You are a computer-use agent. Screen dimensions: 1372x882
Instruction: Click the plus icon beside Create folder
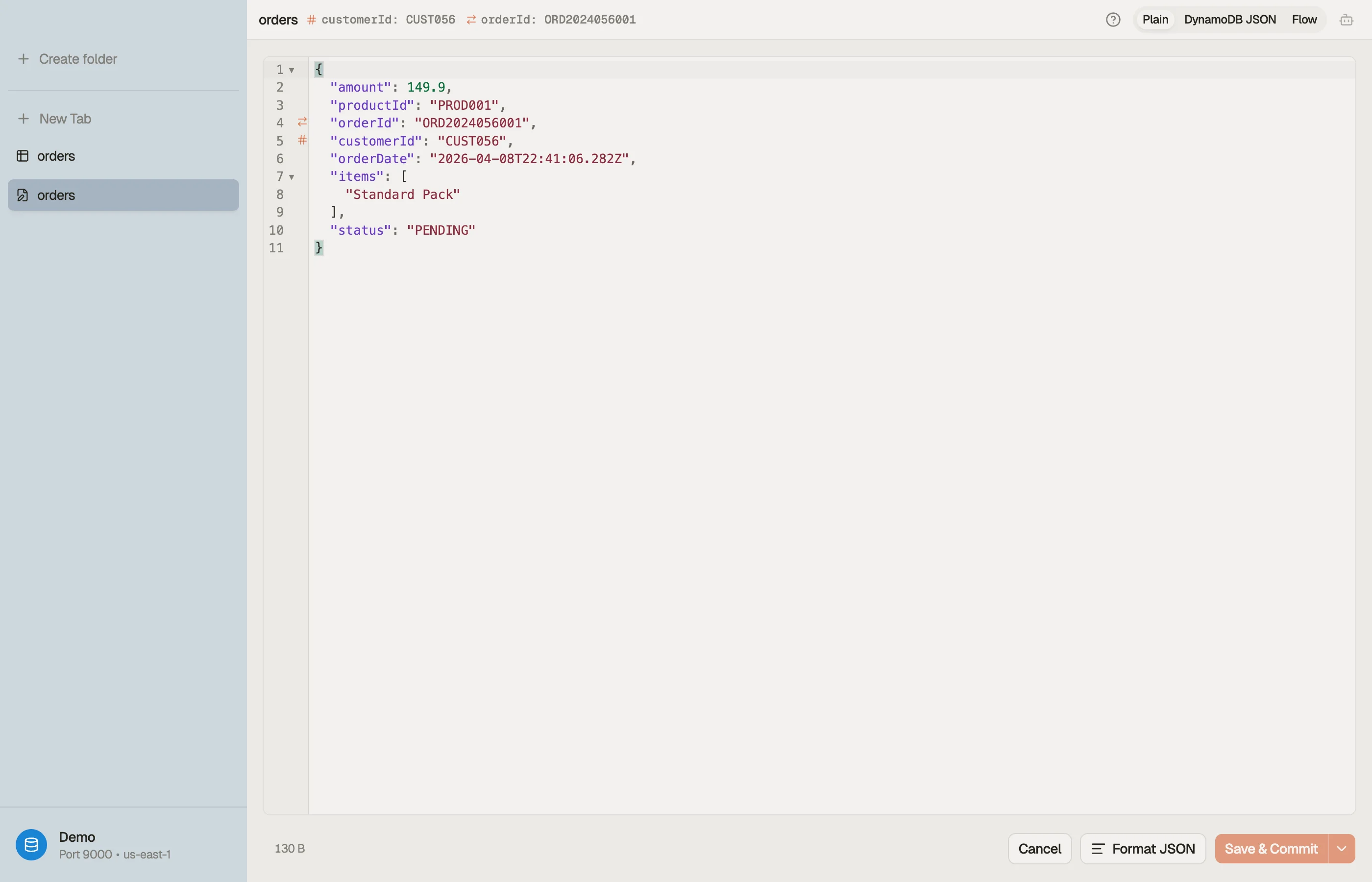point(24,58)
